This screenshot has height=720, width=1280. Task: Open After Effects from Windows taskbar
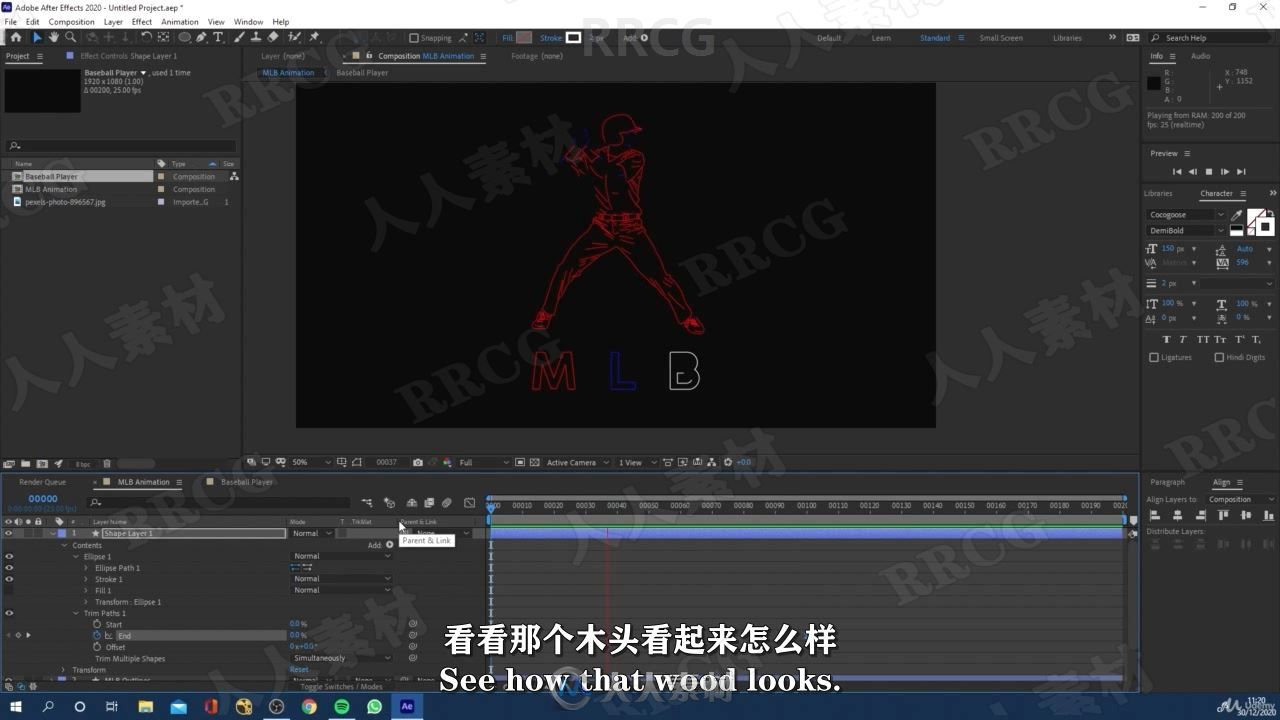click(407, 706)
